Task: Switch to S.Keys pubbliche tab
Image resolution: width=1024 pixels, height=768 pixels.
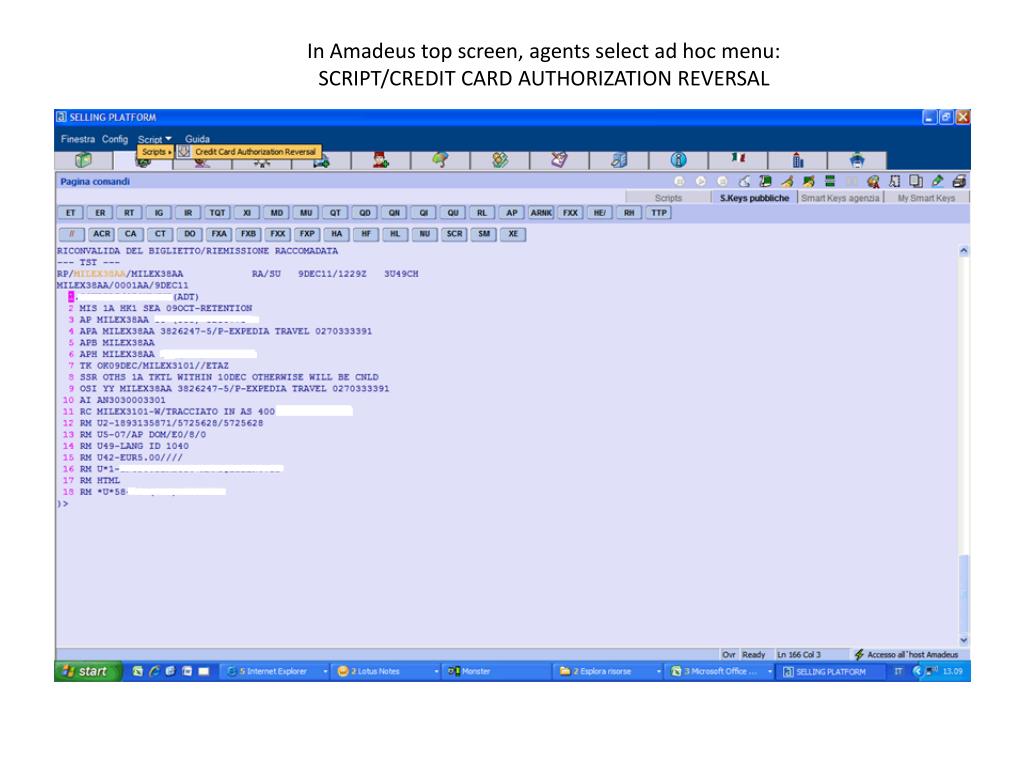Action: point(754,198)
